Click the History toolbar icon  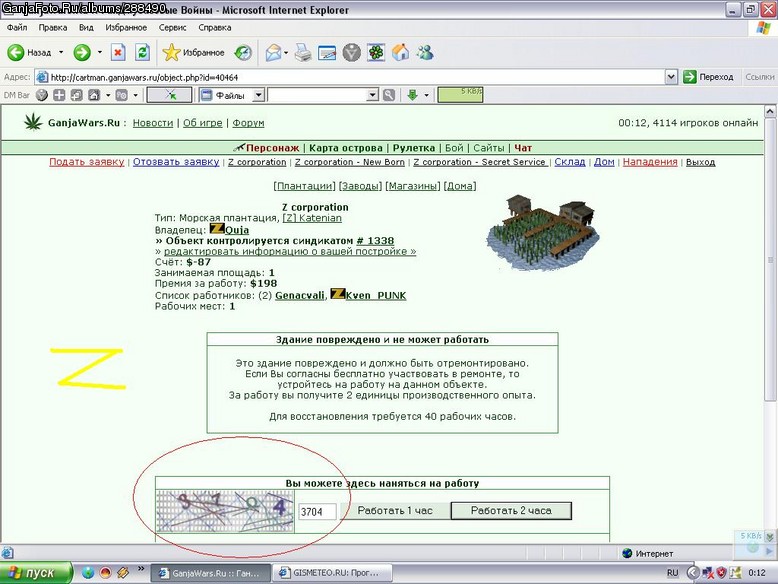tap(243, 52)
